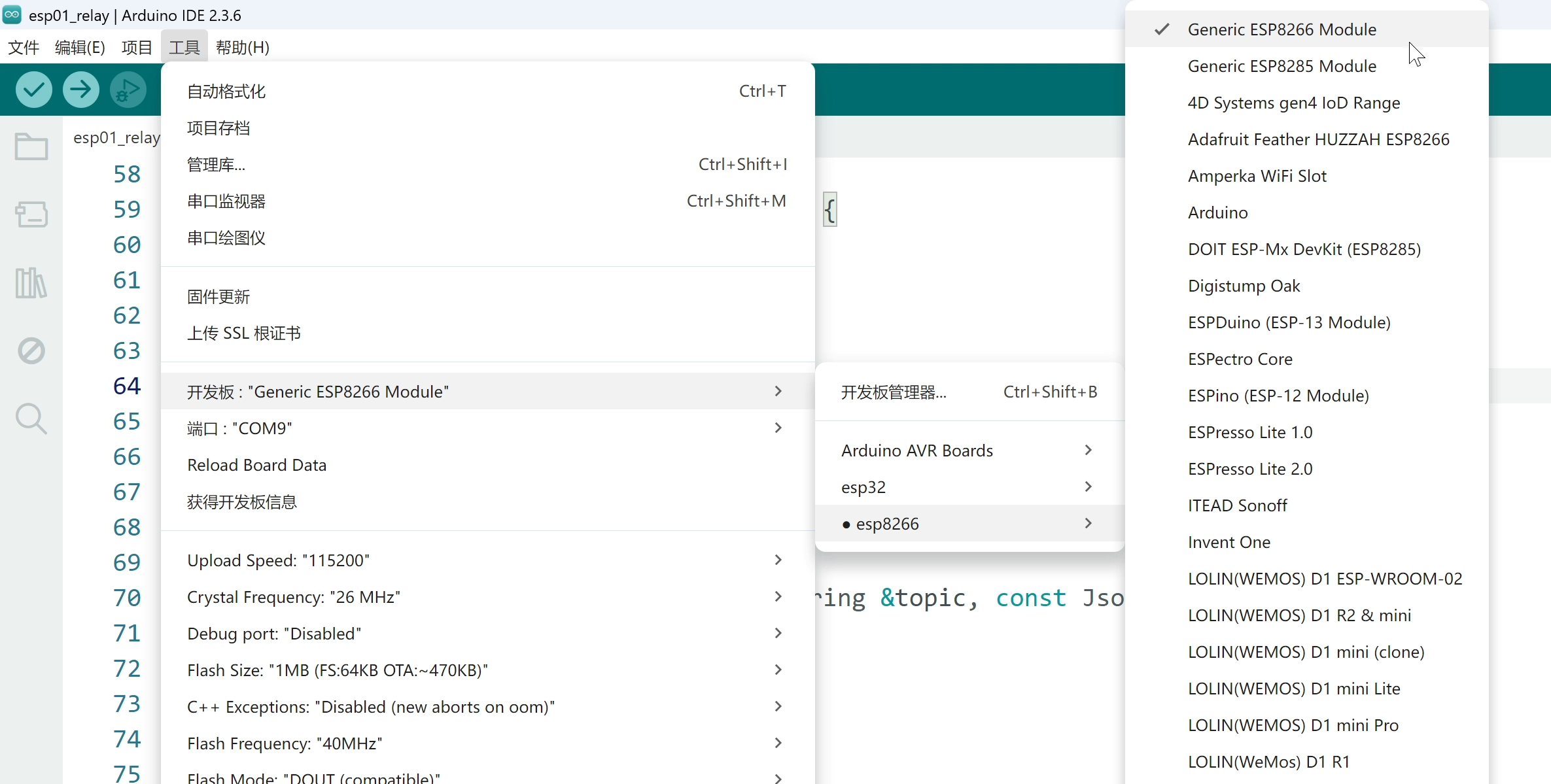Select checked Generic ESP8266 Module board
Screen dimensions: 1551x784
point(1307,29)
